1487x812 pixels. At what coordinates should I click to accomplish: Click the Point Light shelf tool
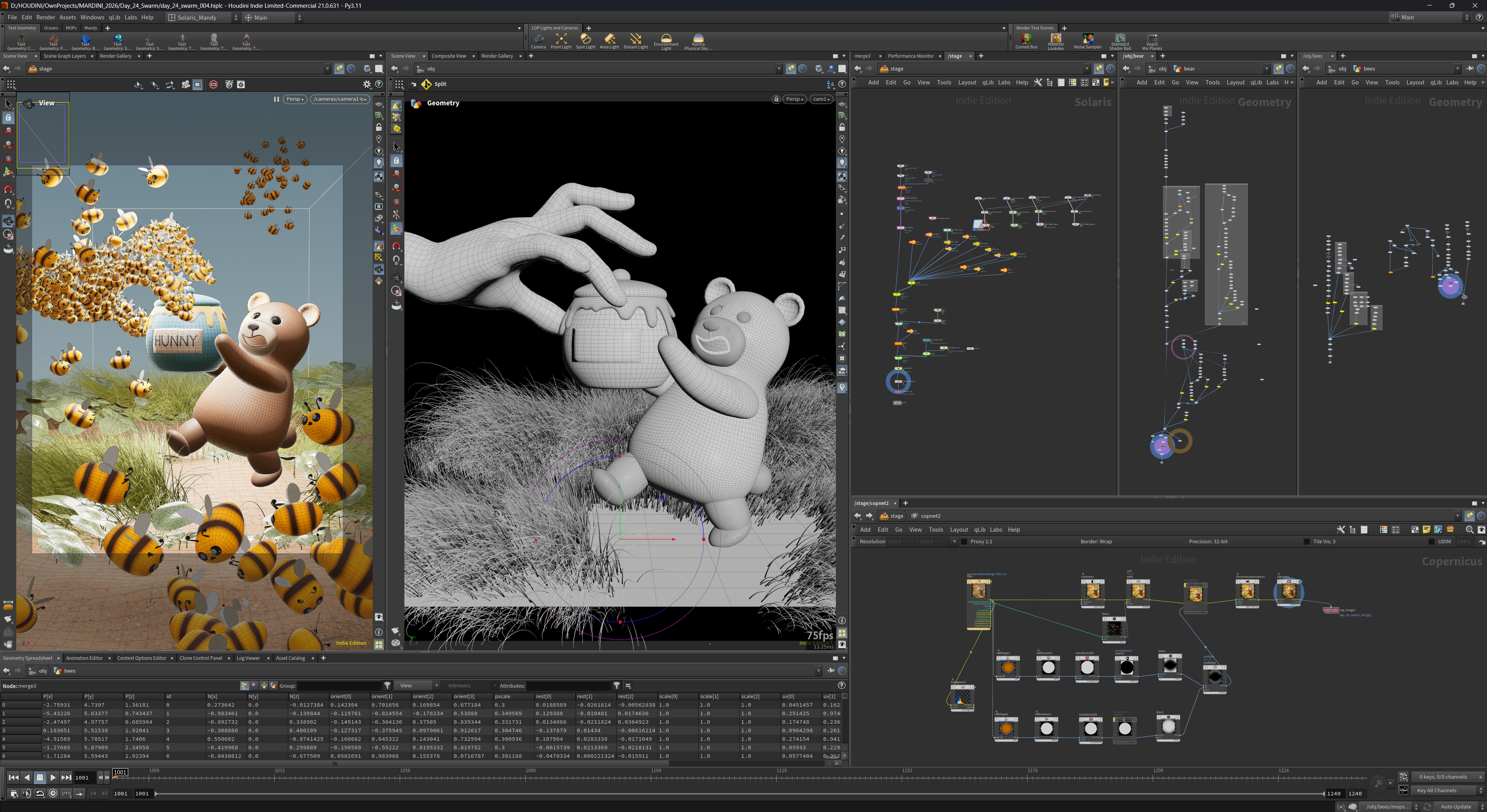tap(560, 40)
